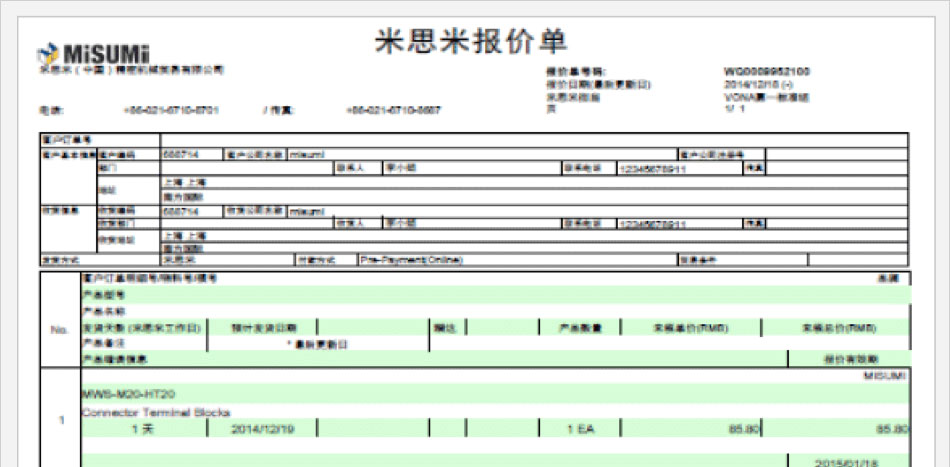The width and height of the screenshot is (950, 467).
Task: Click the first contact phone 12345678911 field
Action: point(653,169)
